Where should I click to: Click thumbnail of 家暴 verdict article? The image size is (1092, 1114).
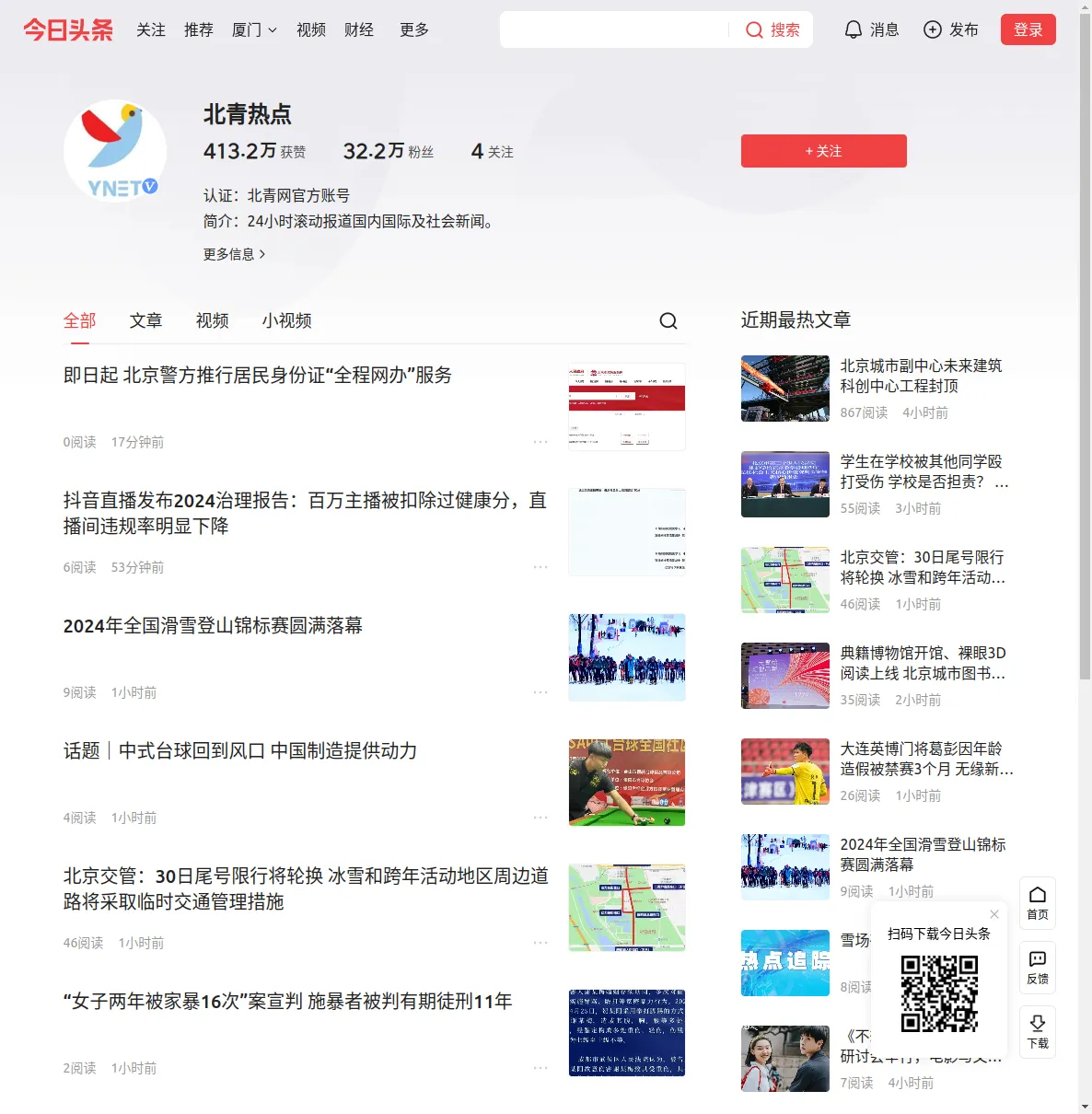coord(627,1033)
